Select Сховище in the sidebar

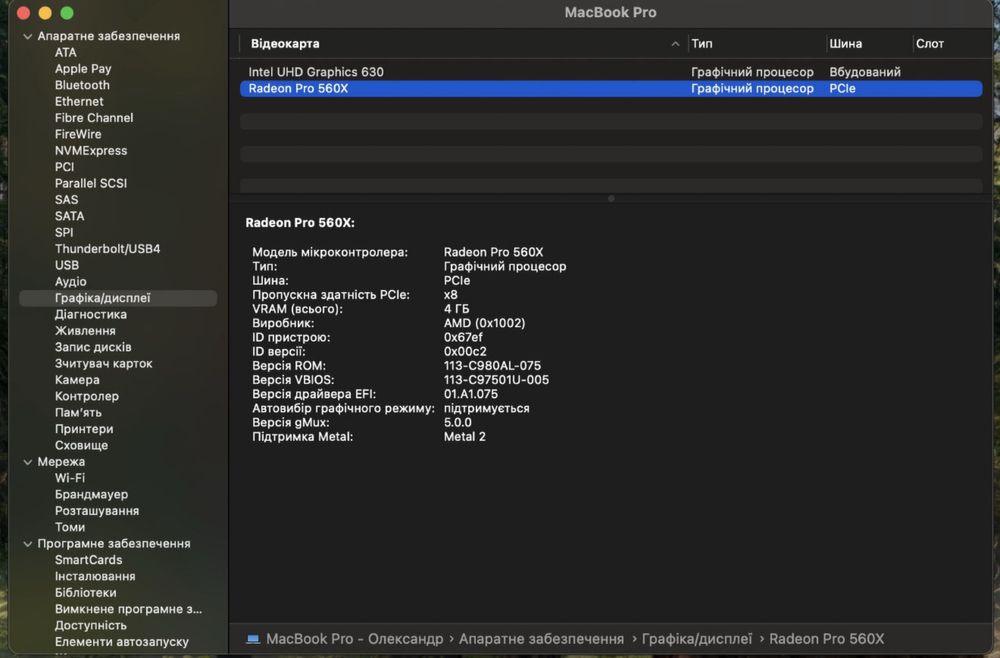pyautogui.click(x=81, y=446)
